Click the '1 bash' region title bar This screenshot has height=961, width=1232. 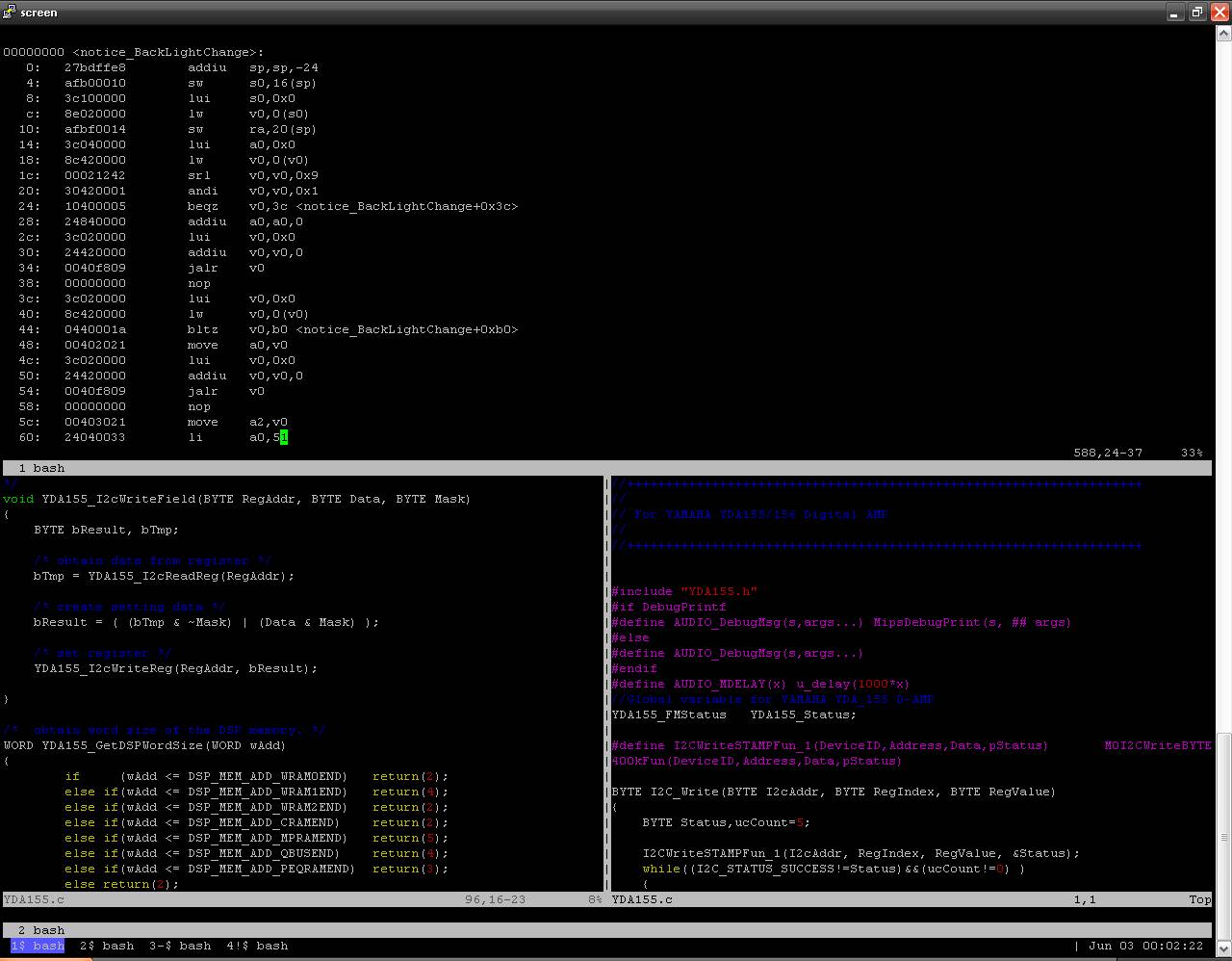tap(41, 468)
